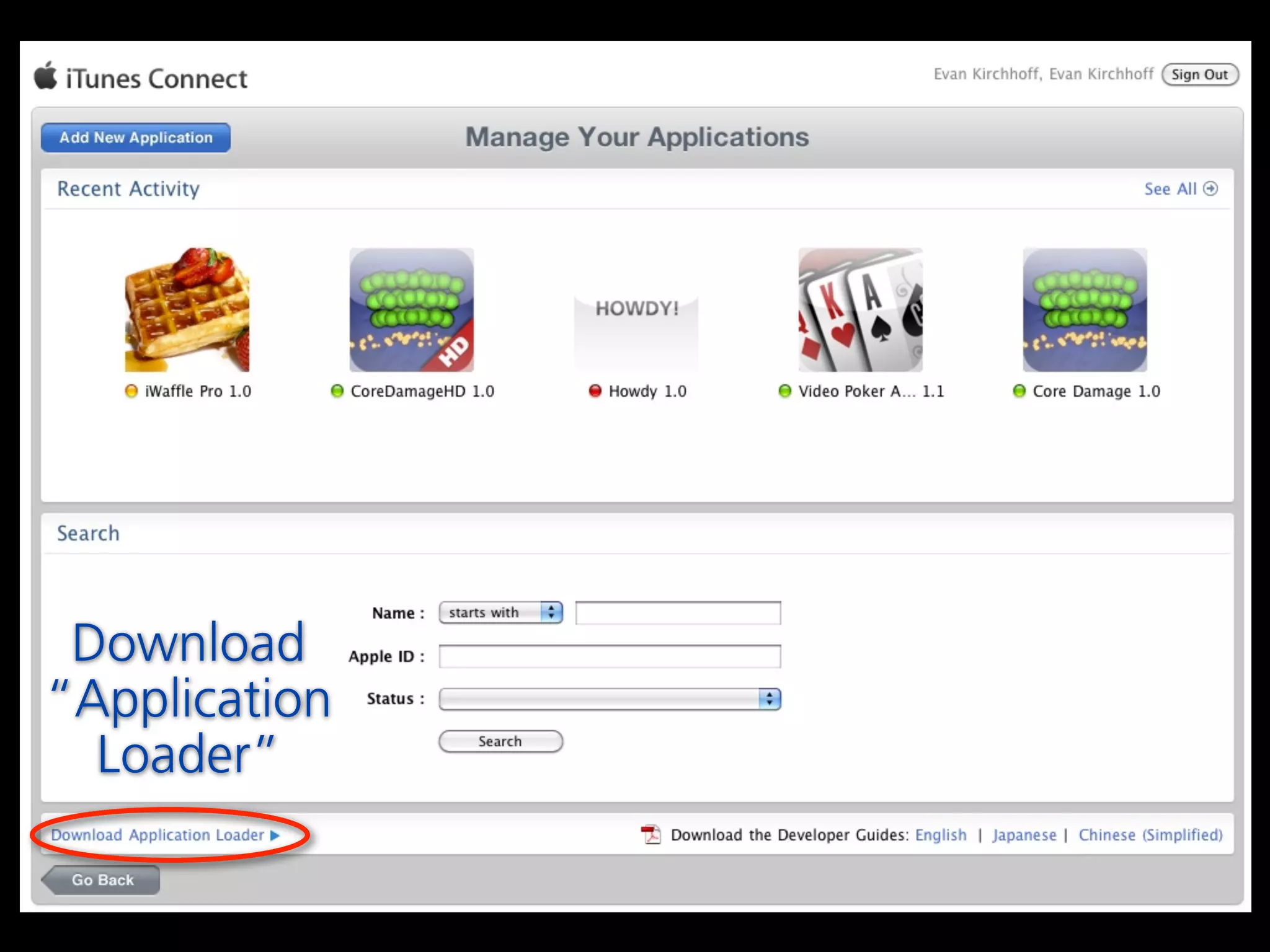The image size is (1270, 952).
Task: Click the Apple logo in the header
Action: [x=45, y=76]
